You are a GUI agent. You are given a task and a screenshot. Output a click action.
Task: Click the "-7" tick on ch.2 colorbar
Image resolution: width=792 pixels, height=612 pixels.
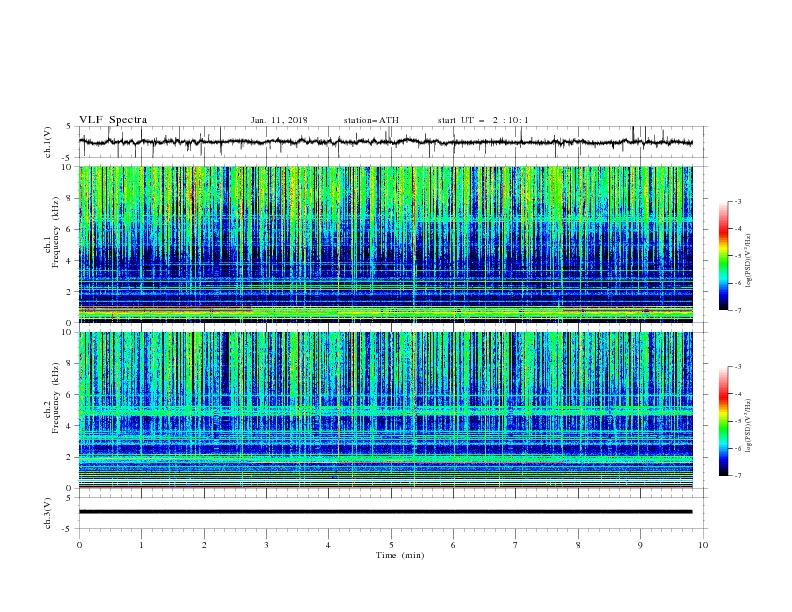tap(737, 475)
